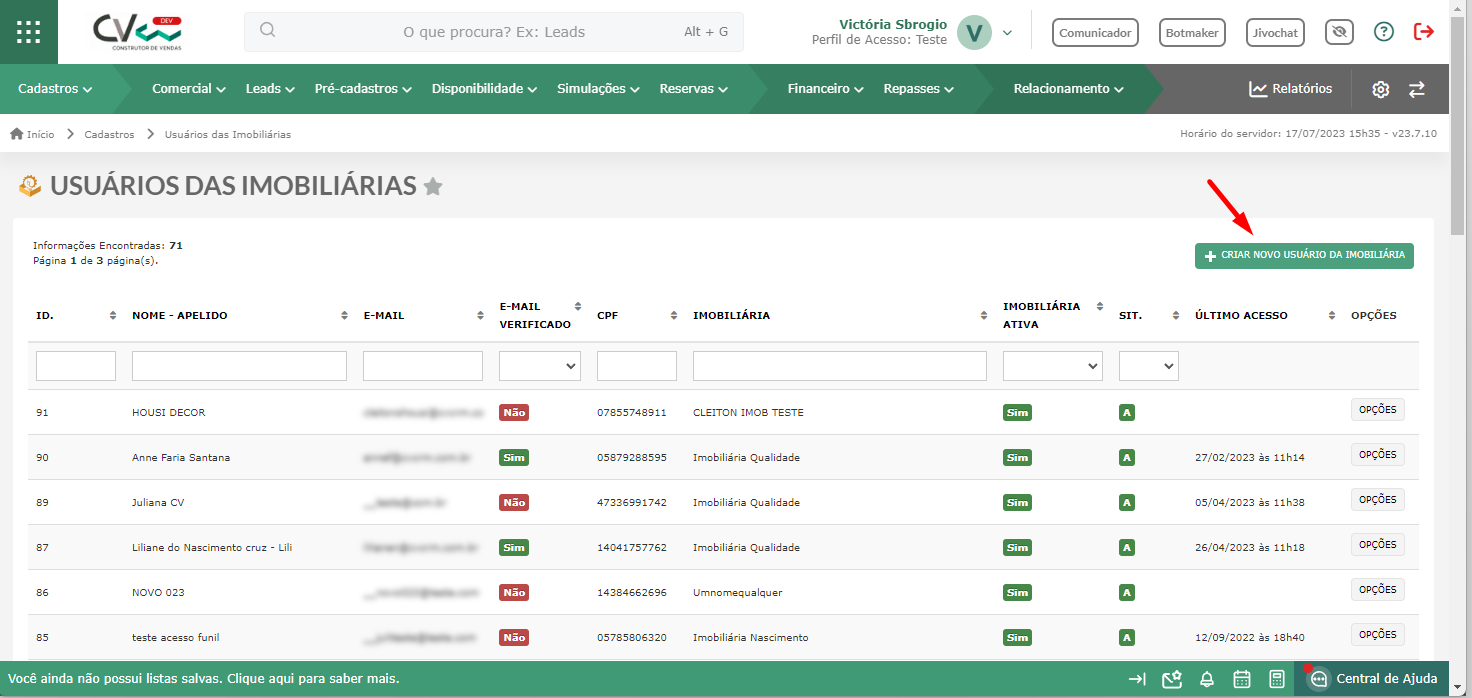
Task: Expand the Pré-cadastros menu
Action: point(363,89)
